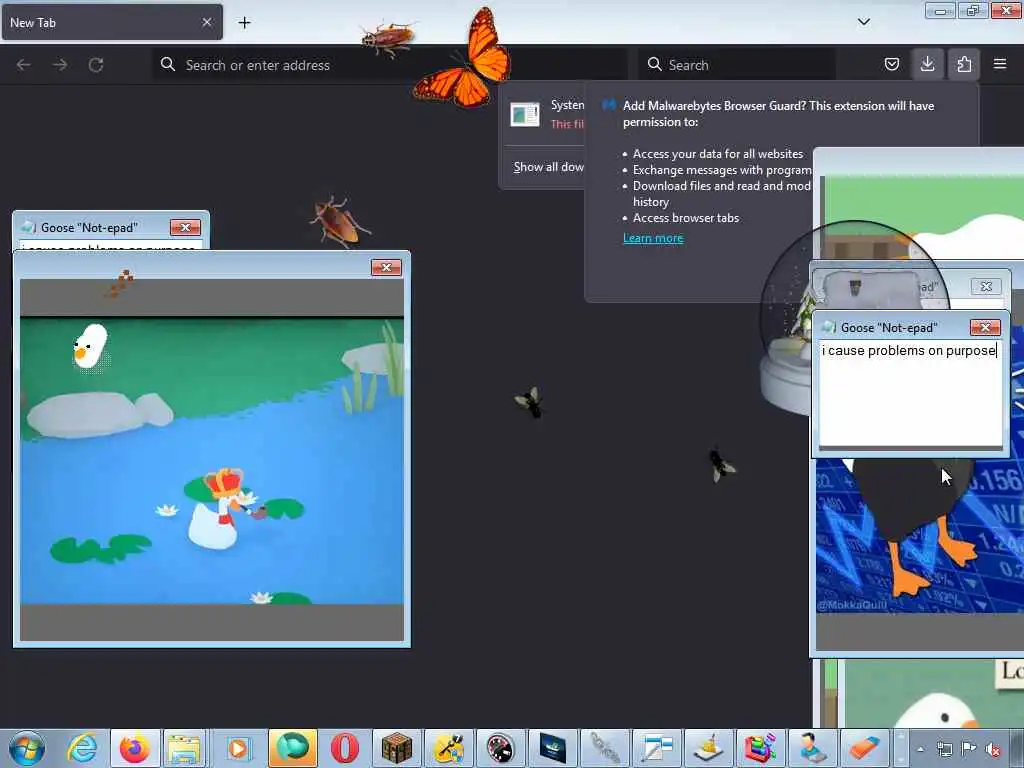
Task: Select the New Tab tab
Action: [x=112, y=22]
